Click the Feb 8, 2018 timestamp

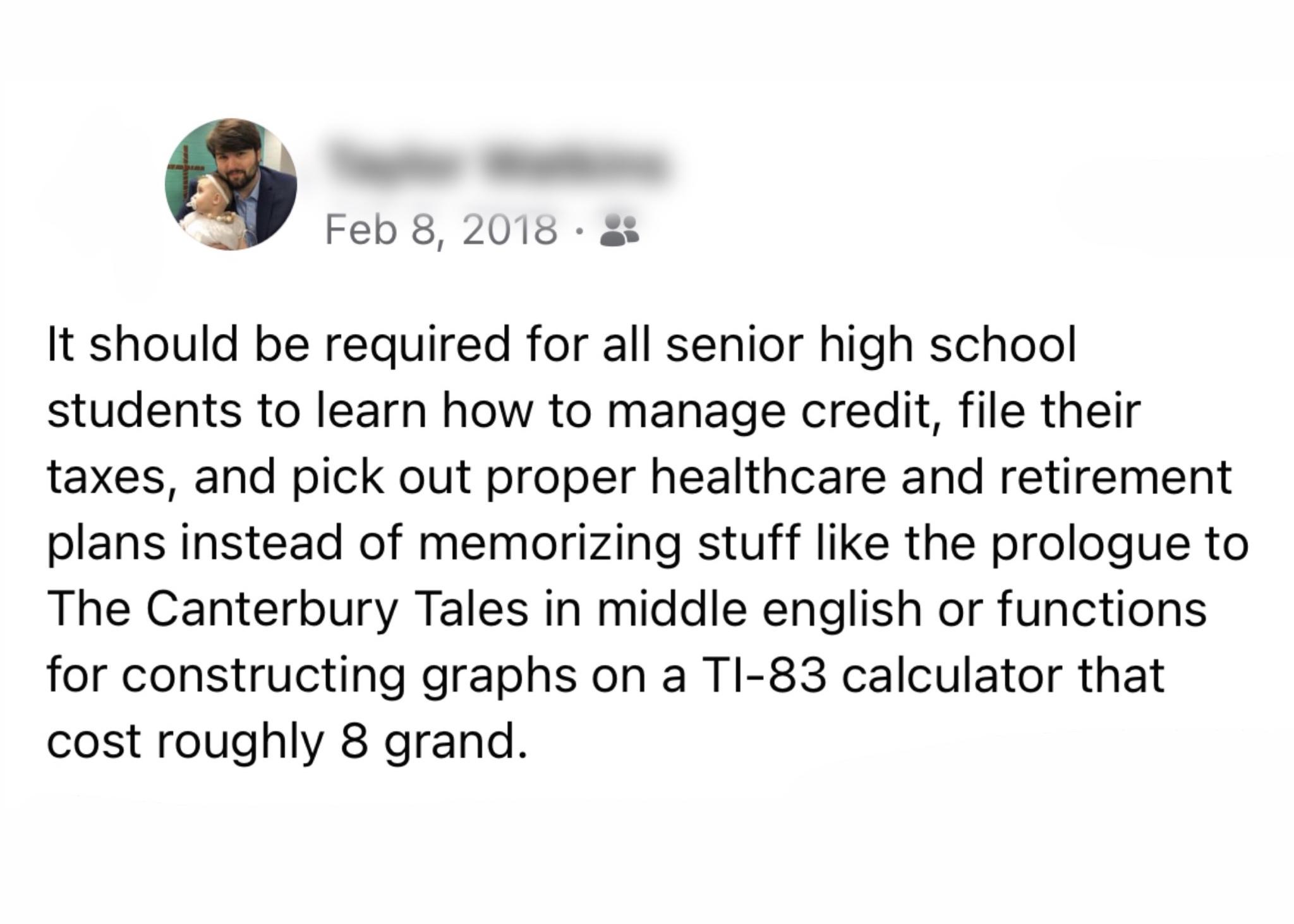(441, 231)
